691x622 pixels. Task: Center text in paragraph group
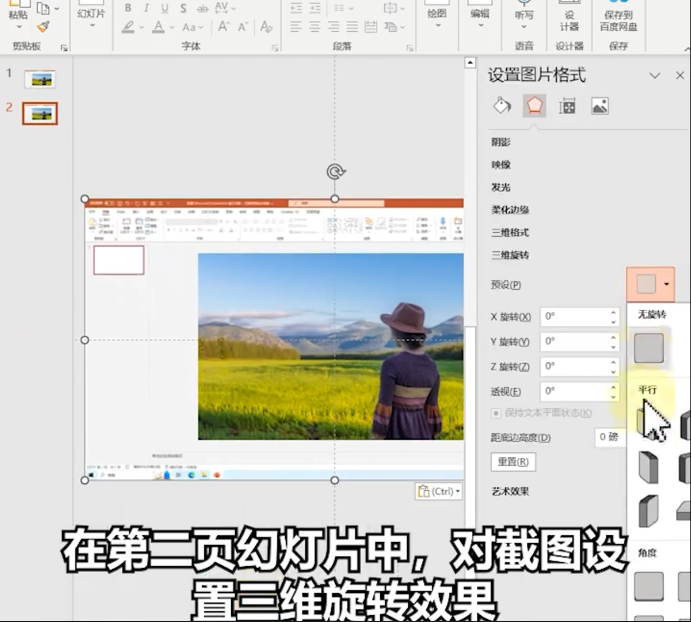click(x=315, y=27)
